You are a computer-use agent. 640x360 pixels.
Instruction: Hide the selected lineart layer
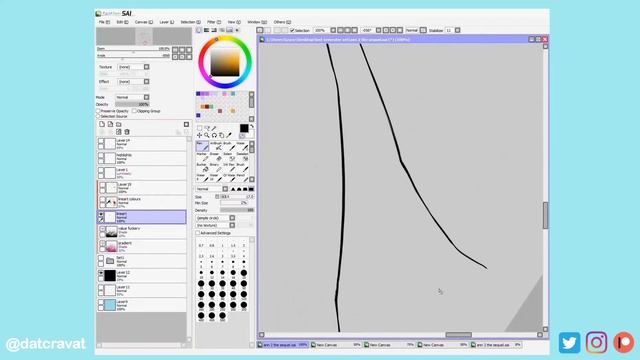coord(101,214)
